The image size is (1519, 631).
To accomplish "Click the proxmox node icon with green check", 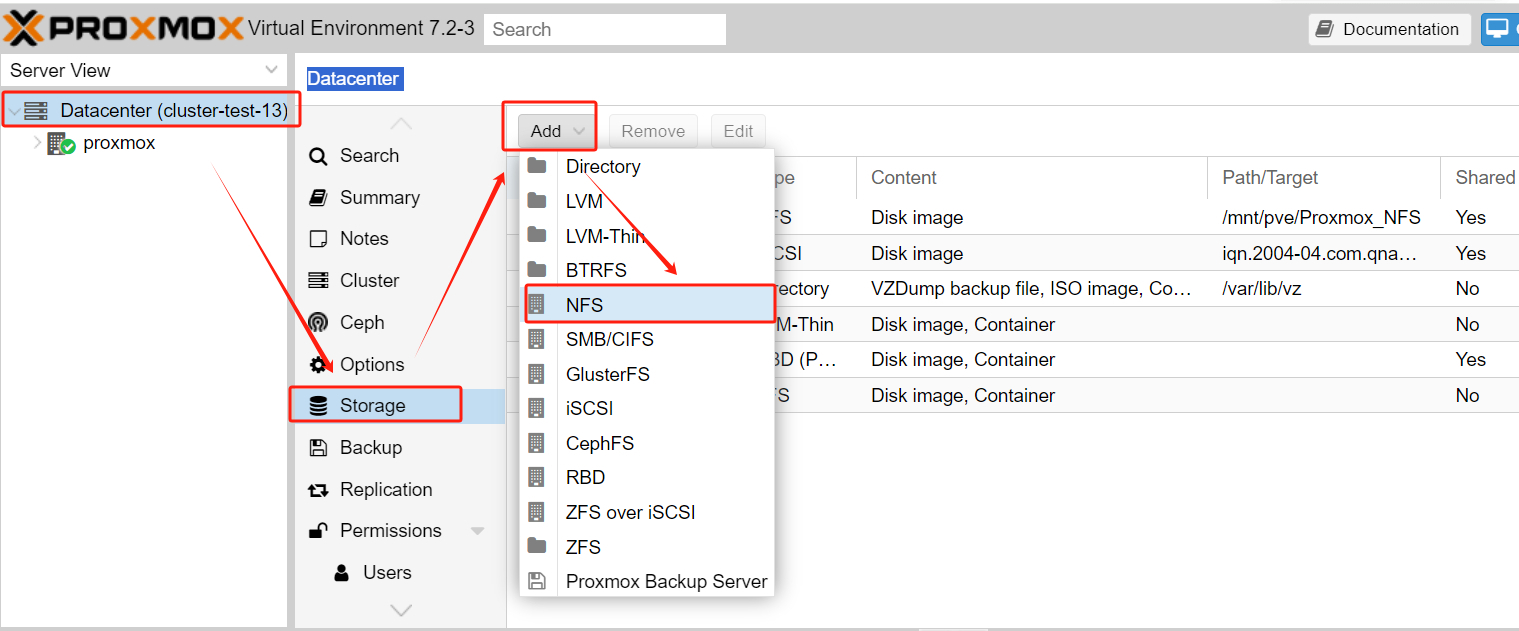I will pos(61,143).
